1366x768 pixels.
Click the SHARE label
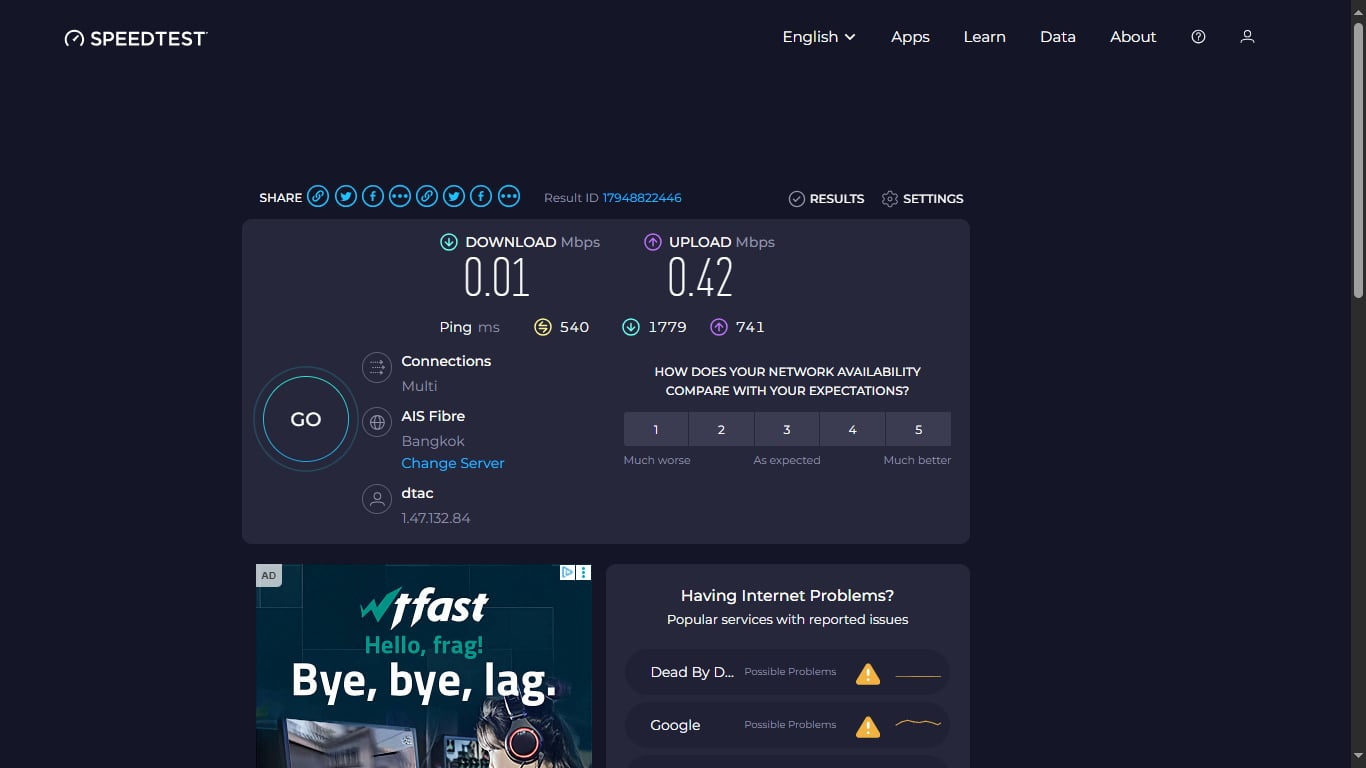coord(280,198)
